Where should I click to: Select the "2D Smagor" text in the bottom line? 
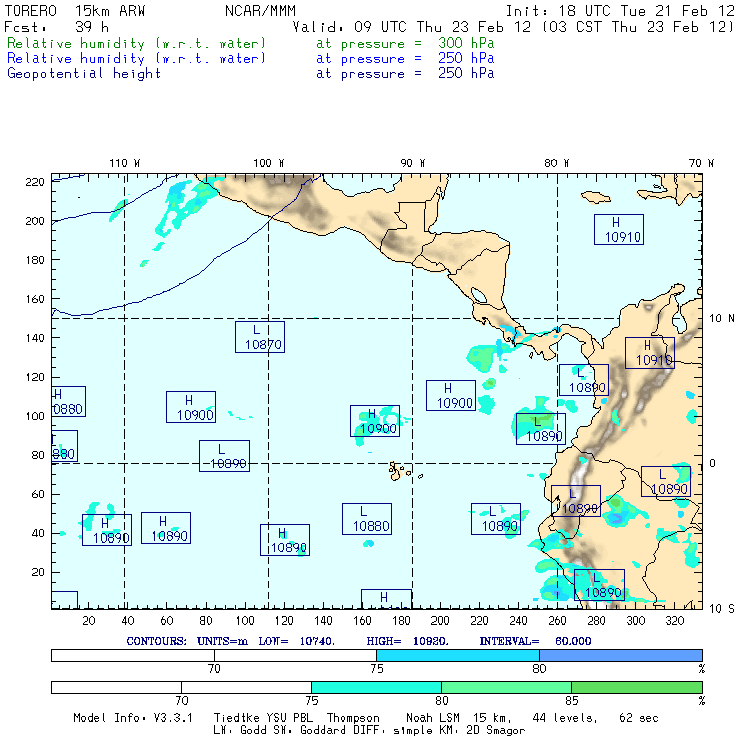click(x=496, y=731)
